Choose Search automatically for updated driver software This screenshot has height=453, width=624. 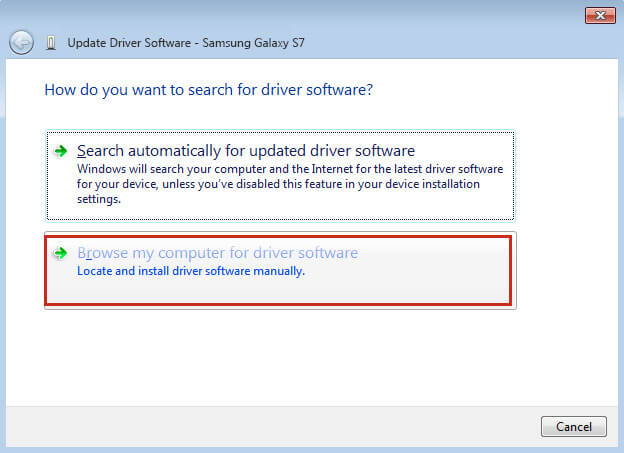tap(280, 176)
